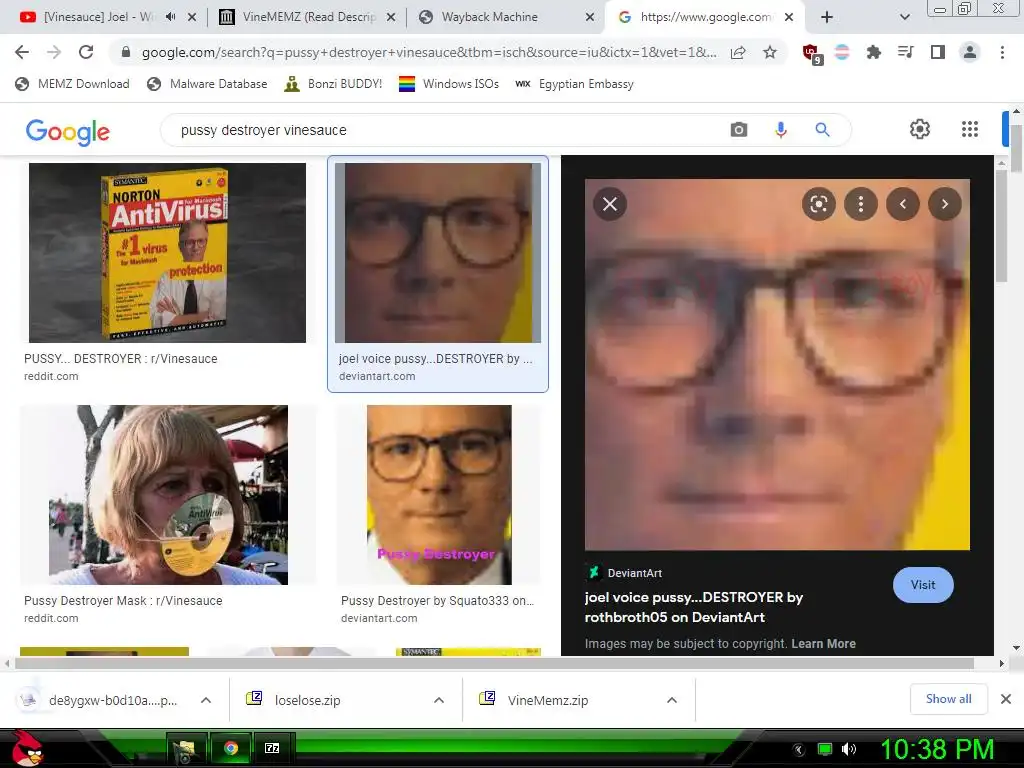Open the Norton AntiVirus box thumbnail

[167, 253]
